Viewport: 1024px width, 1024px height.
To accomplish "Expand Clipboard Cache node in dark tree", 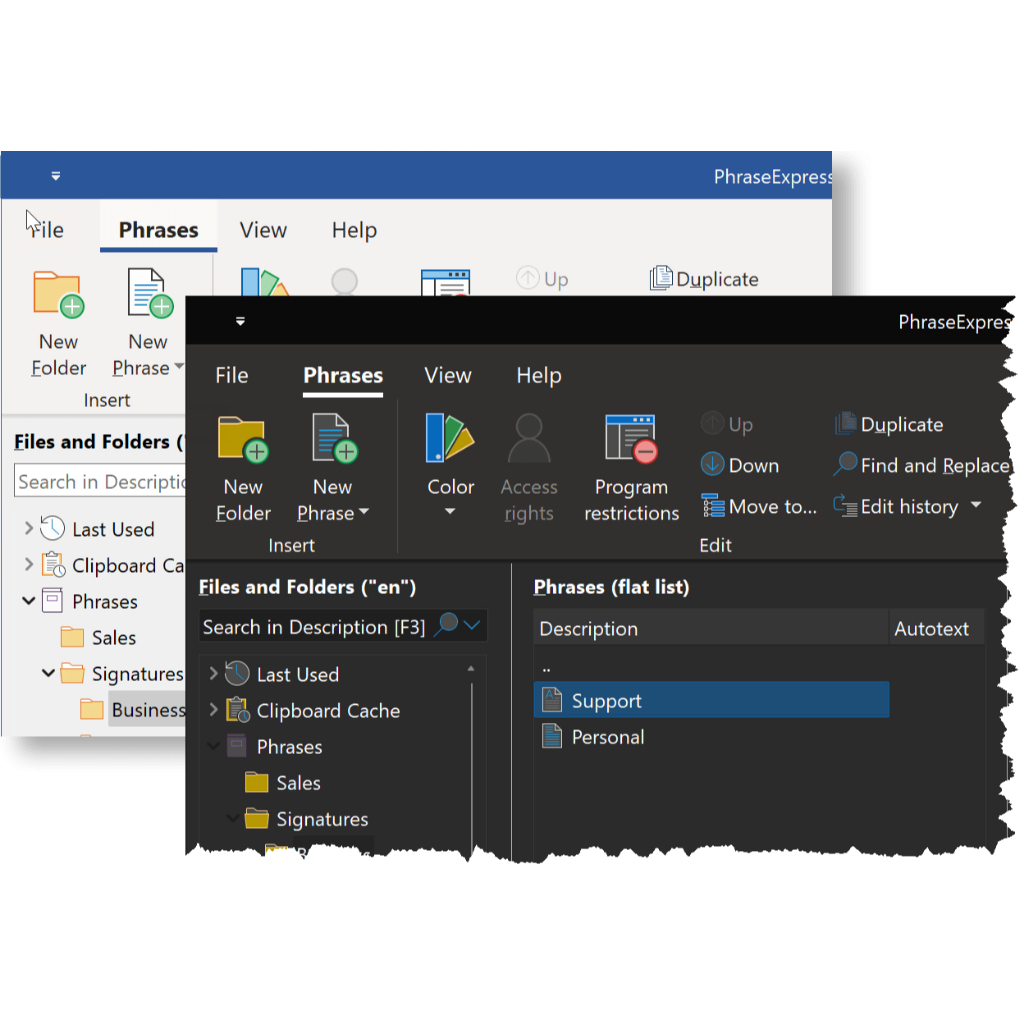I will 214,709.
